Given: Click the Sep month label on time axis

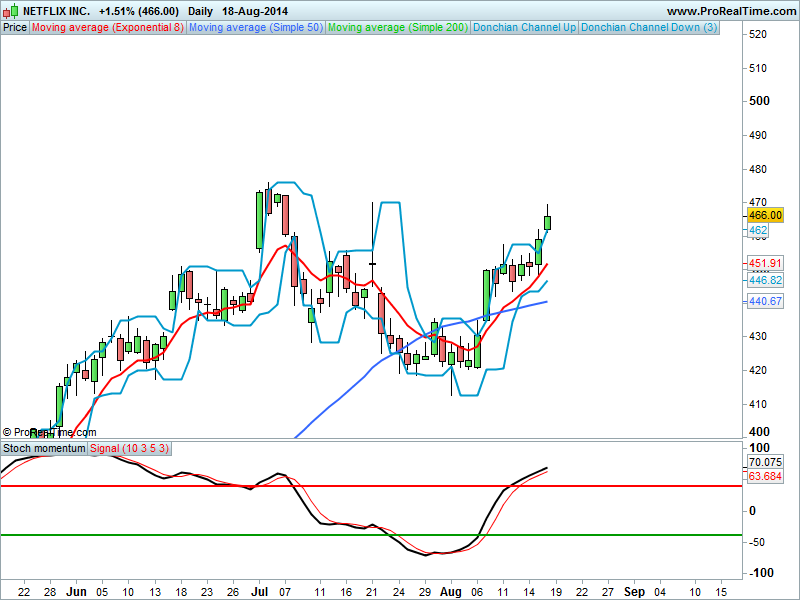Looking at the screenshot, I should (x=634, y=592).
